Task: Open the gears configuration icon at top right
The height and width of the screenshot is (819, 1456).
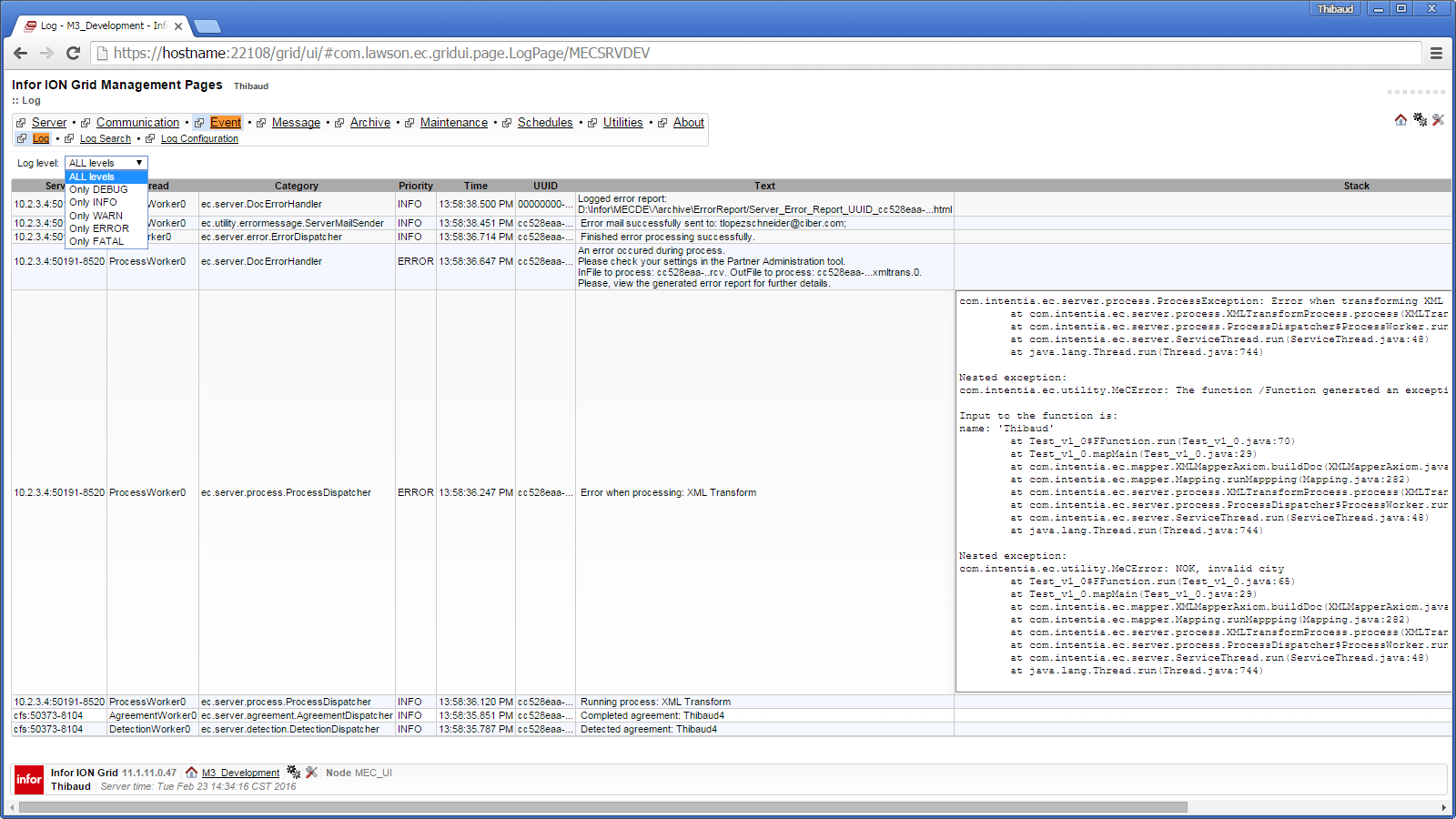Action: click(x=1420, y=120)
